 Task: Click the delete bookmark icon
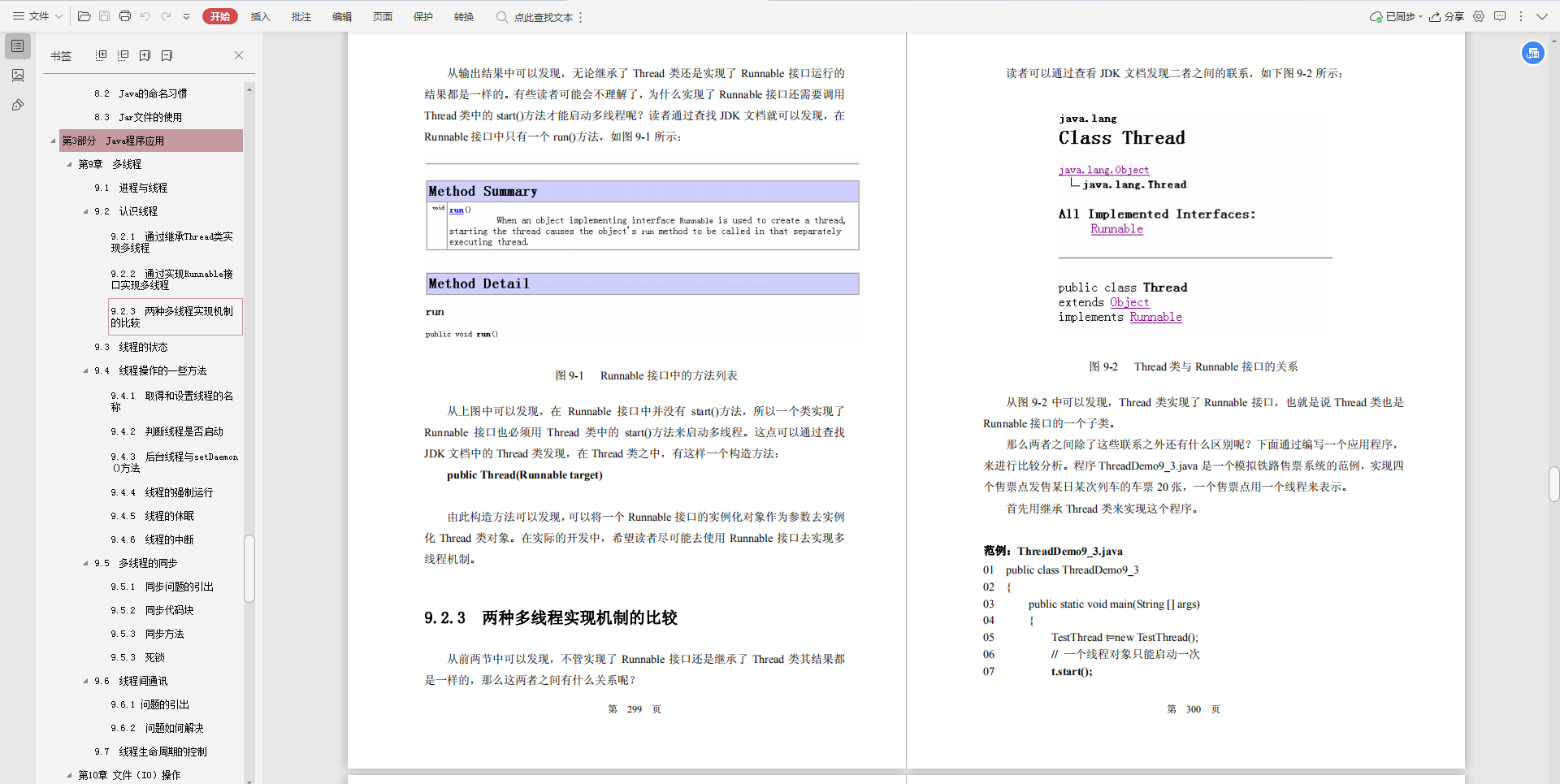(167, 55)
